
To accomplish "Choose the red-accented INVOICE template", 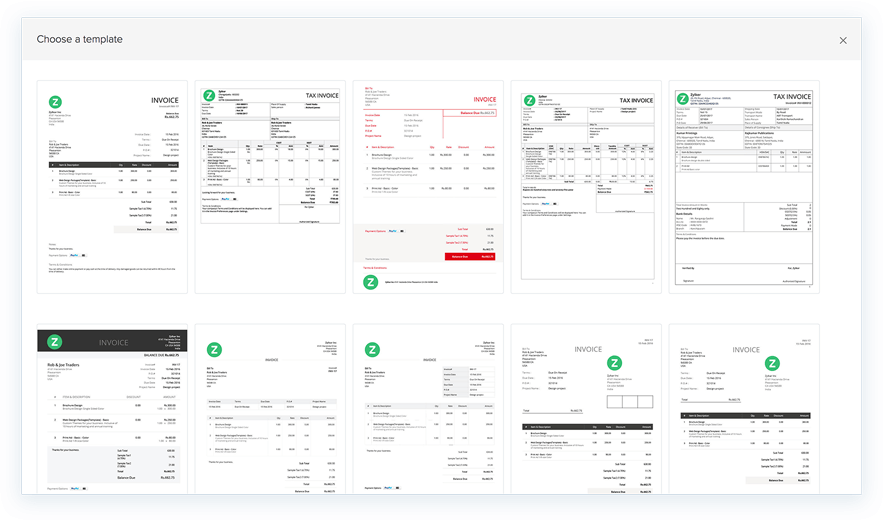I will [x=428, y=186].
